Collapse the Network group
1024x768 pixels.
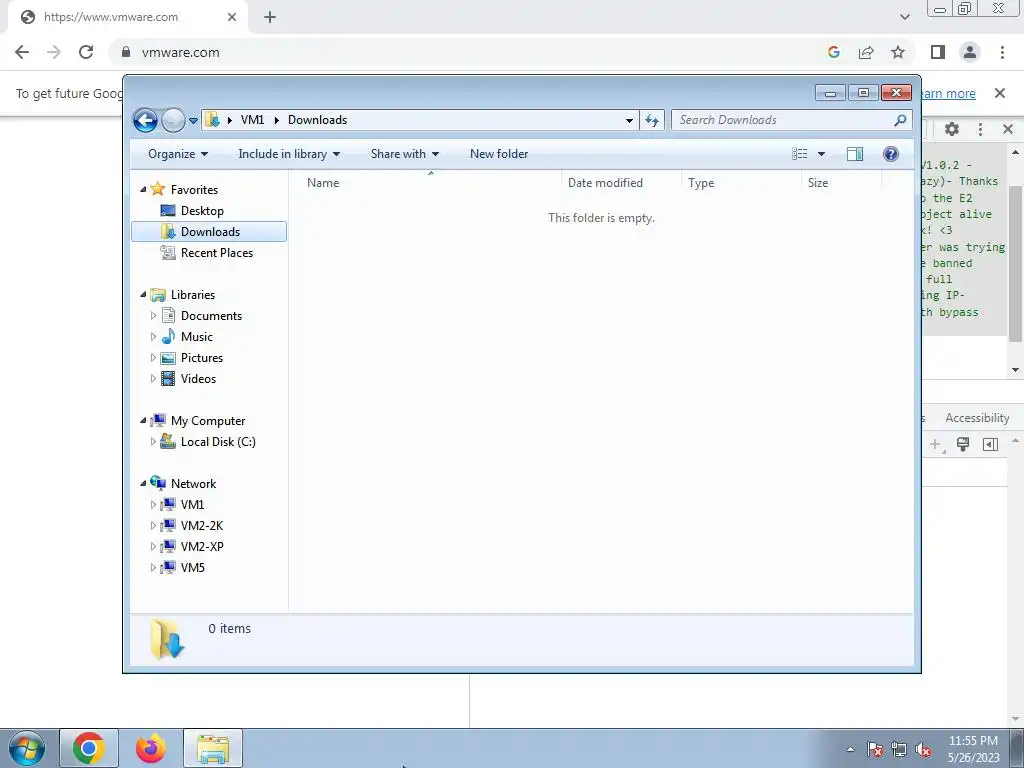pyautogui.click(x=143, y=483)
